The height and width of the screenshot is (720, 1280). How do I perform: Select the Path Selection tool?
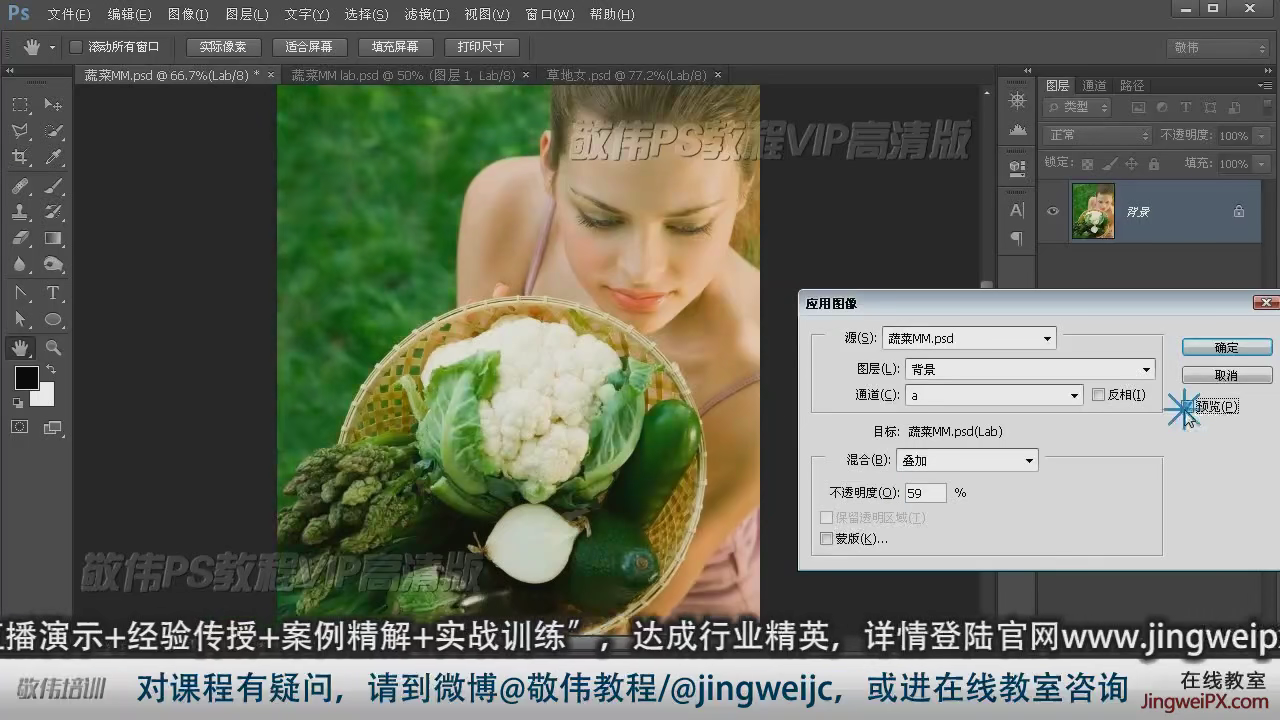[20, 320]
